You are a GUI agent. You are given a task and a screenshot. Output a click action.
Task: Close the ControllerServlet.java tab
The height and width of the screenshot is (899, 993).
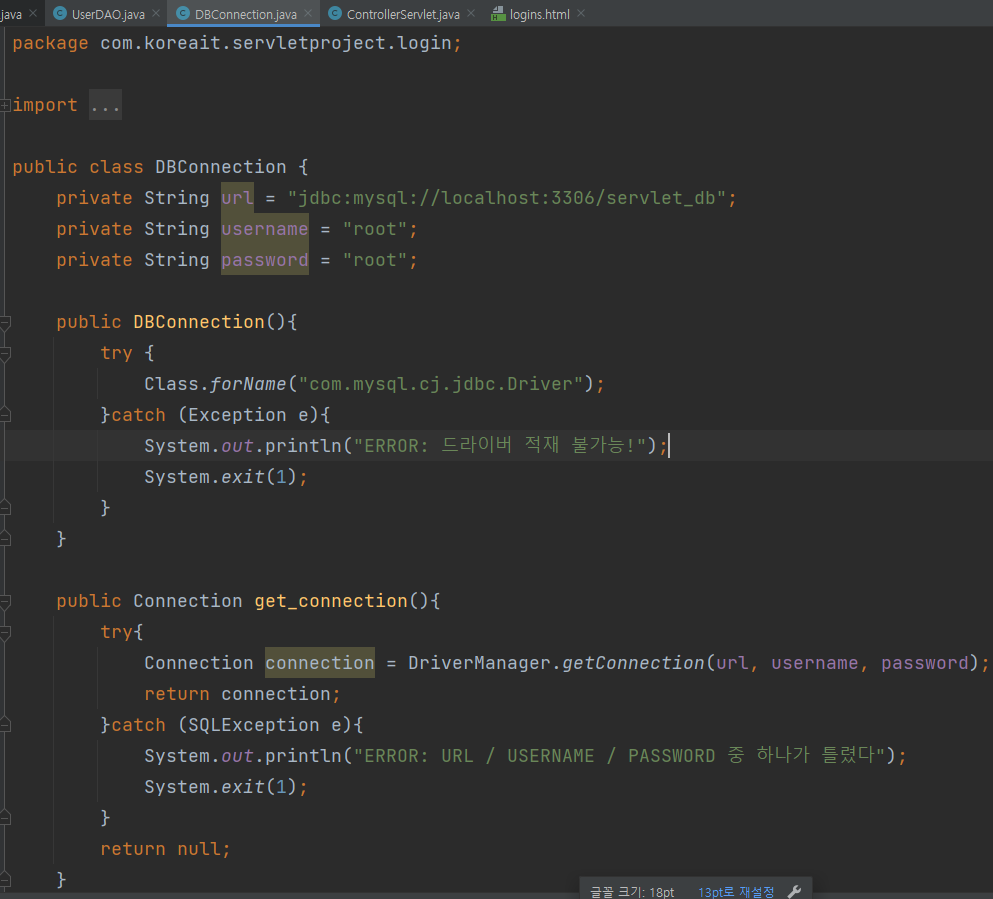(471, 13)
